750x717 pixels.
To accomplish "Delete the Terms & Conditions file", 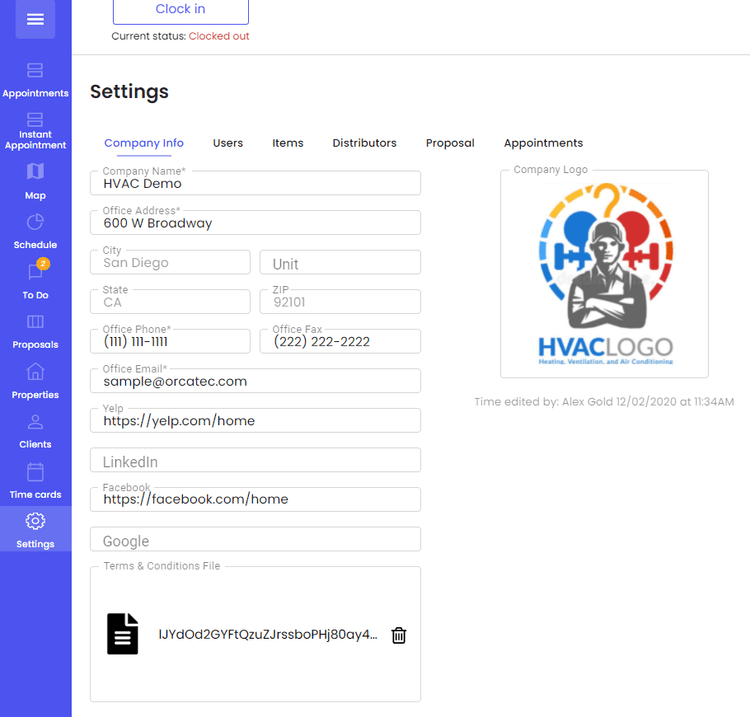I will (399, 635).
